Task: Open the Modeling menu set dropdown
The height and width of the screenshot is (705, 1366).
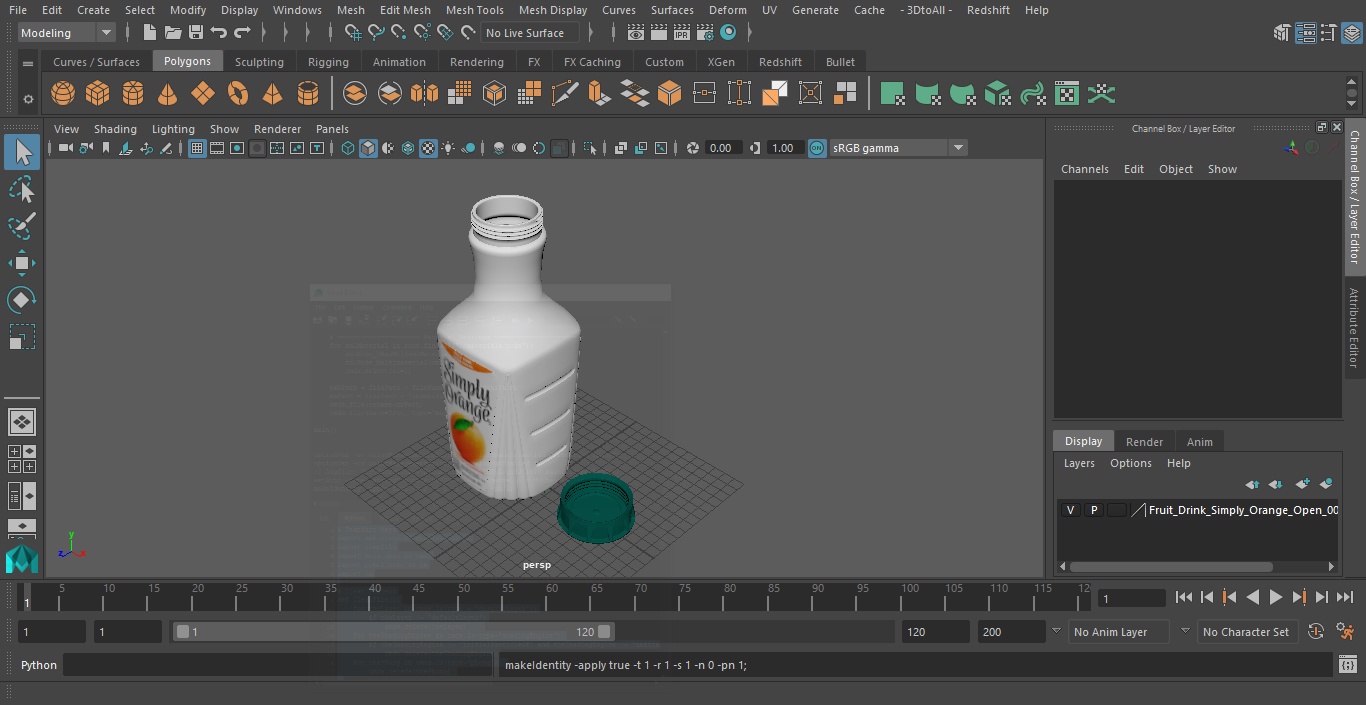Action: (67, 33)
